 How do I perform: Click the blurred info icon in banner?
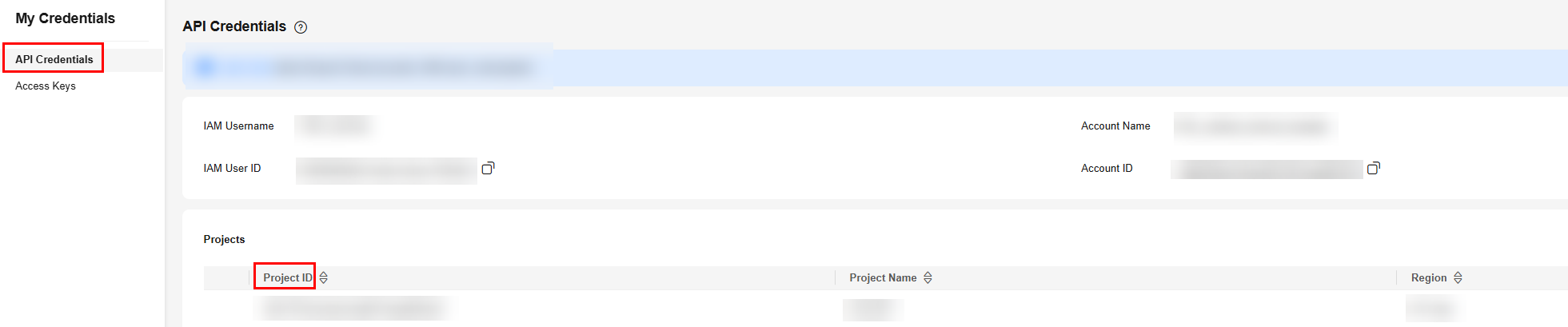205,67
